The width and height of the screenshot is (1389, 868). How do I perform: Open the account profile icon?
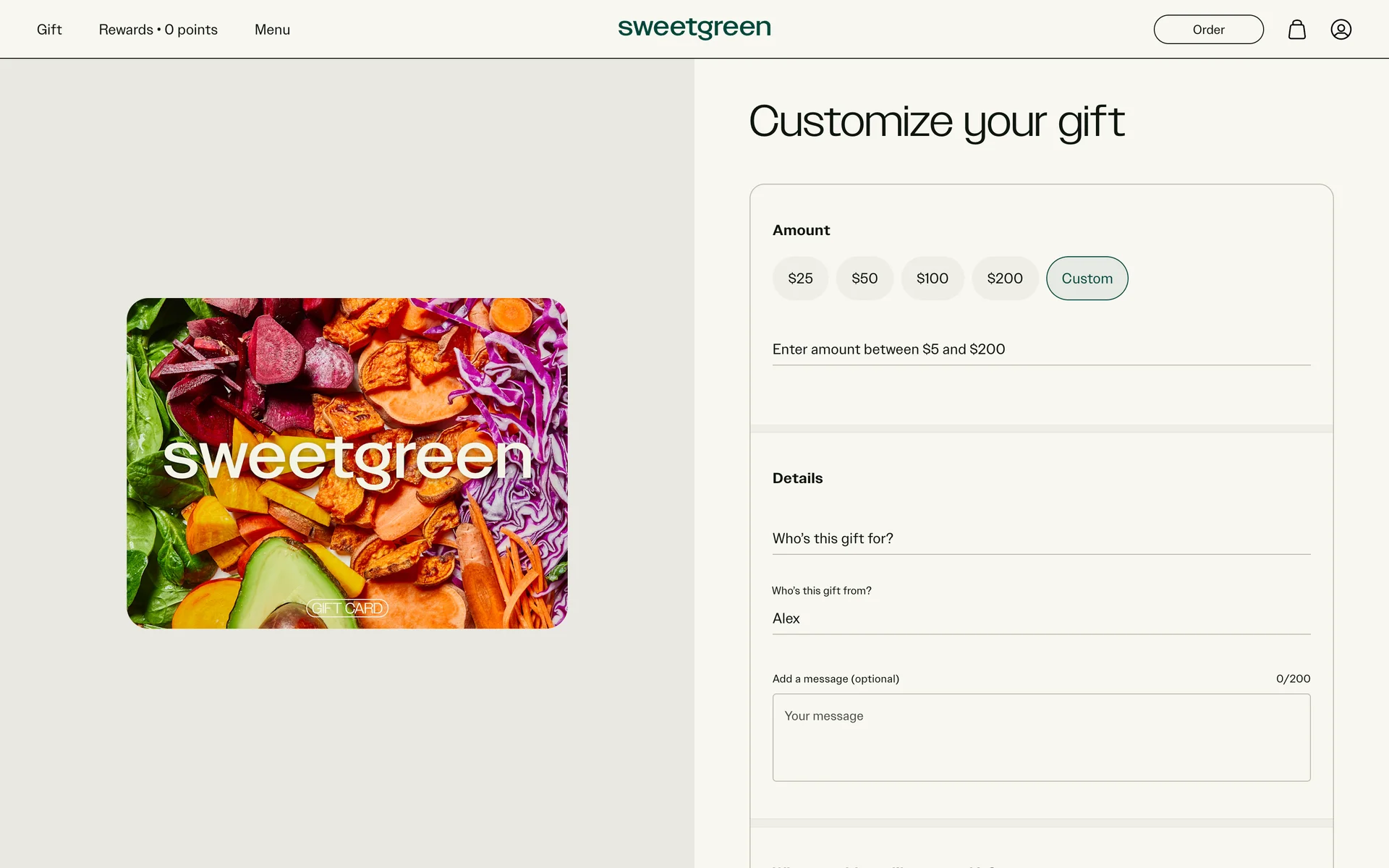coord(1341,30)
